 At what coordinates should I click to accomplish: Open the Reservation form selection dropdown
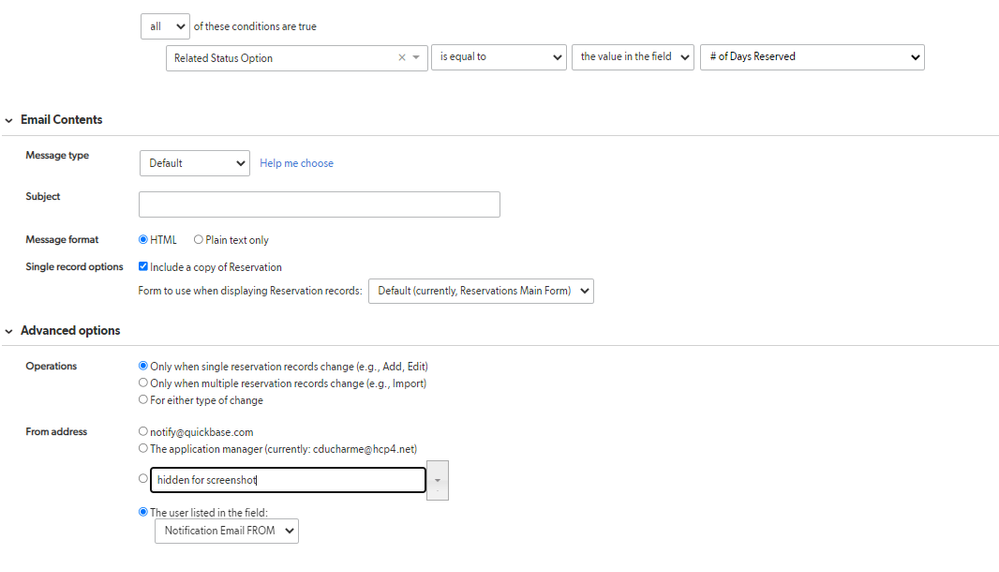[481, 291]
